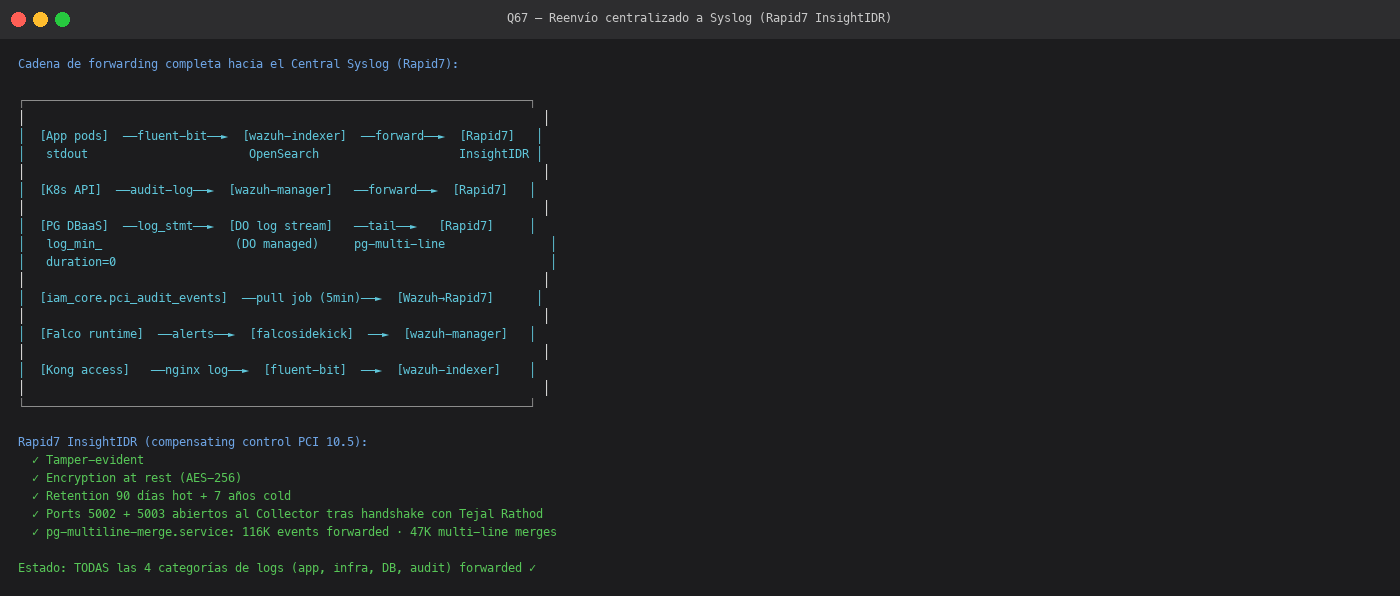Viewport: 1400px width, 596px height.
Task: Click the window title 'Q67 — Reenvío centralizado a Syslog'
Action: [699, 18]
